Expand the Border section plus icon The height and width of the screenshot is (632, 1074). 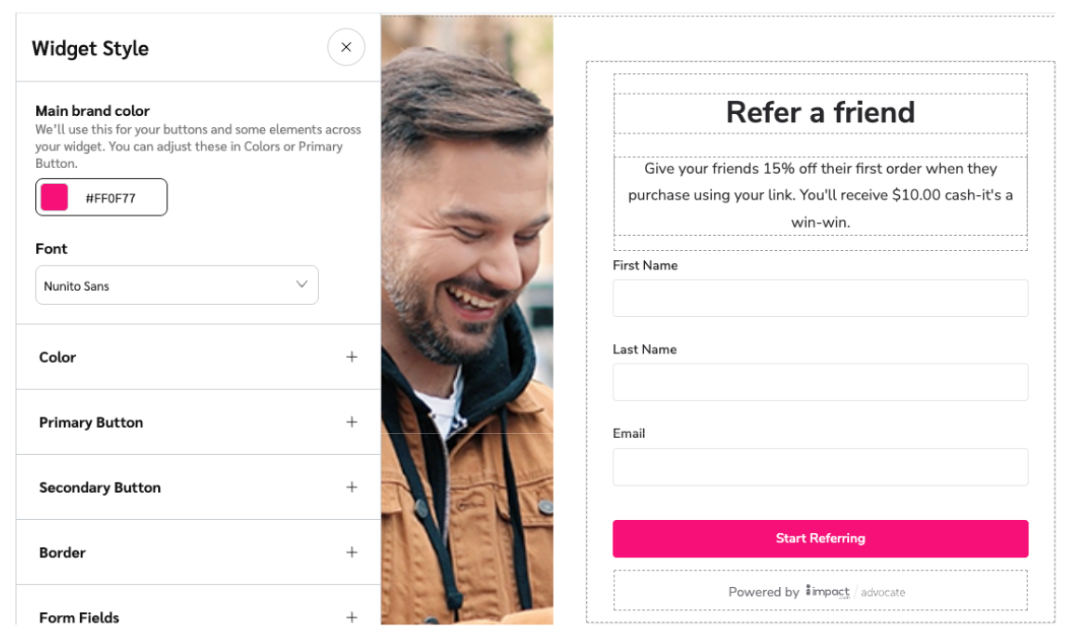pyautogui.click(x=351, y=552)
